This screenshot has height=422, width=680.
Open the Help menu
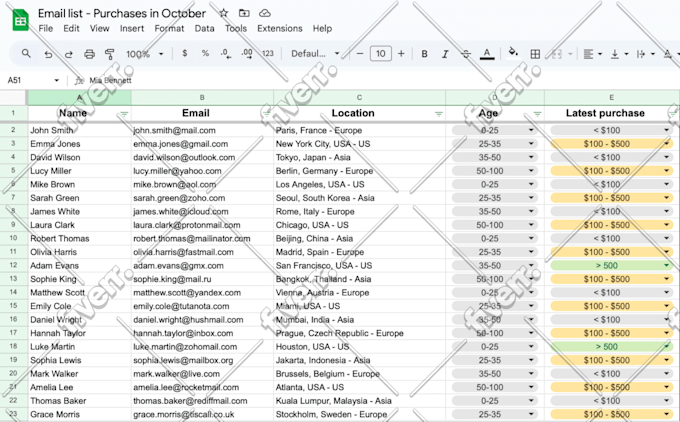(x=322, y=29)
